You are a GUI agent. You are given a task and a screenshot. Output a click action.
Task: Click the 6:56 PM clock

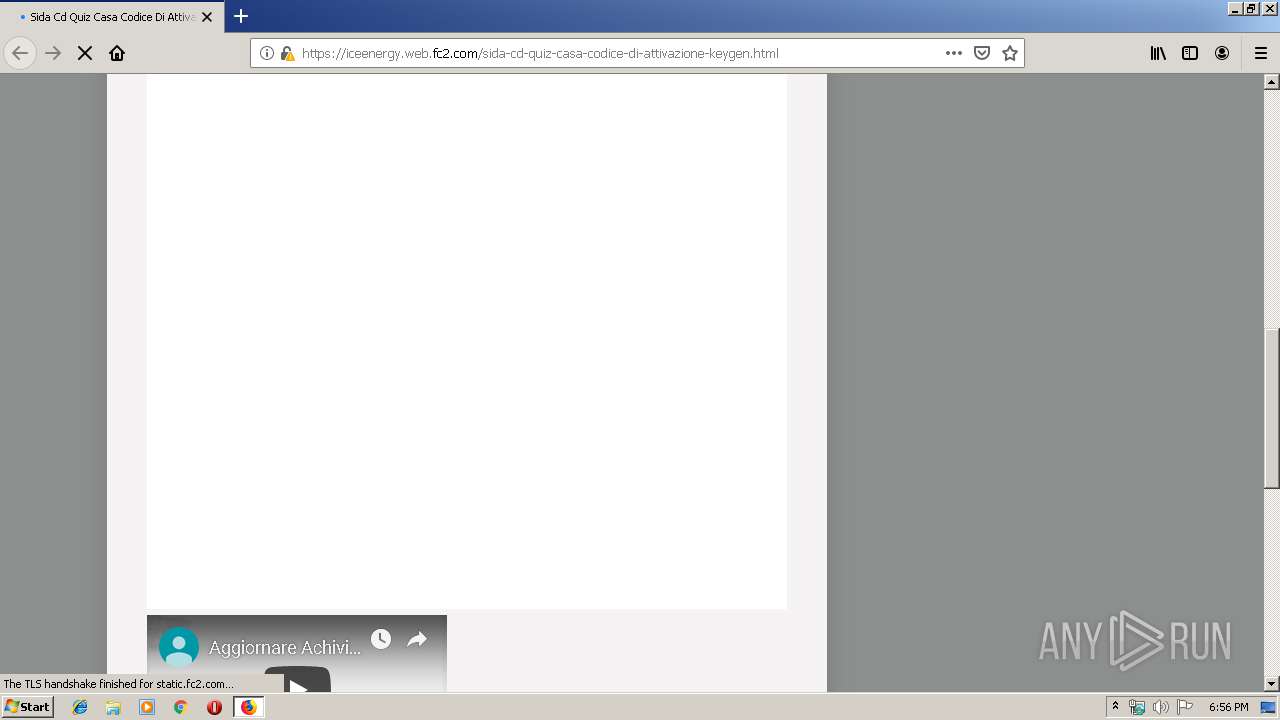click(x=1228, y=707)
